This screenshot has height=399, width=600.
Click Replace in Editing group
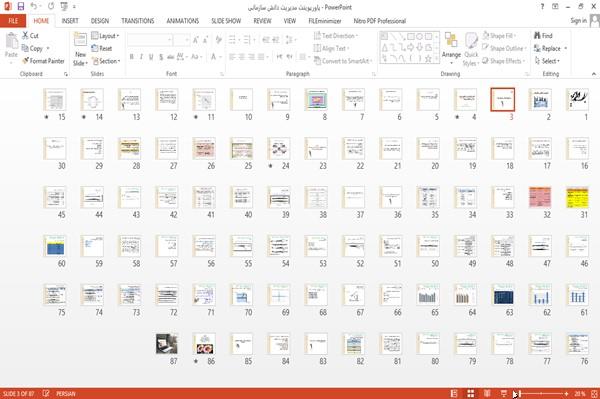click(550, 48)
